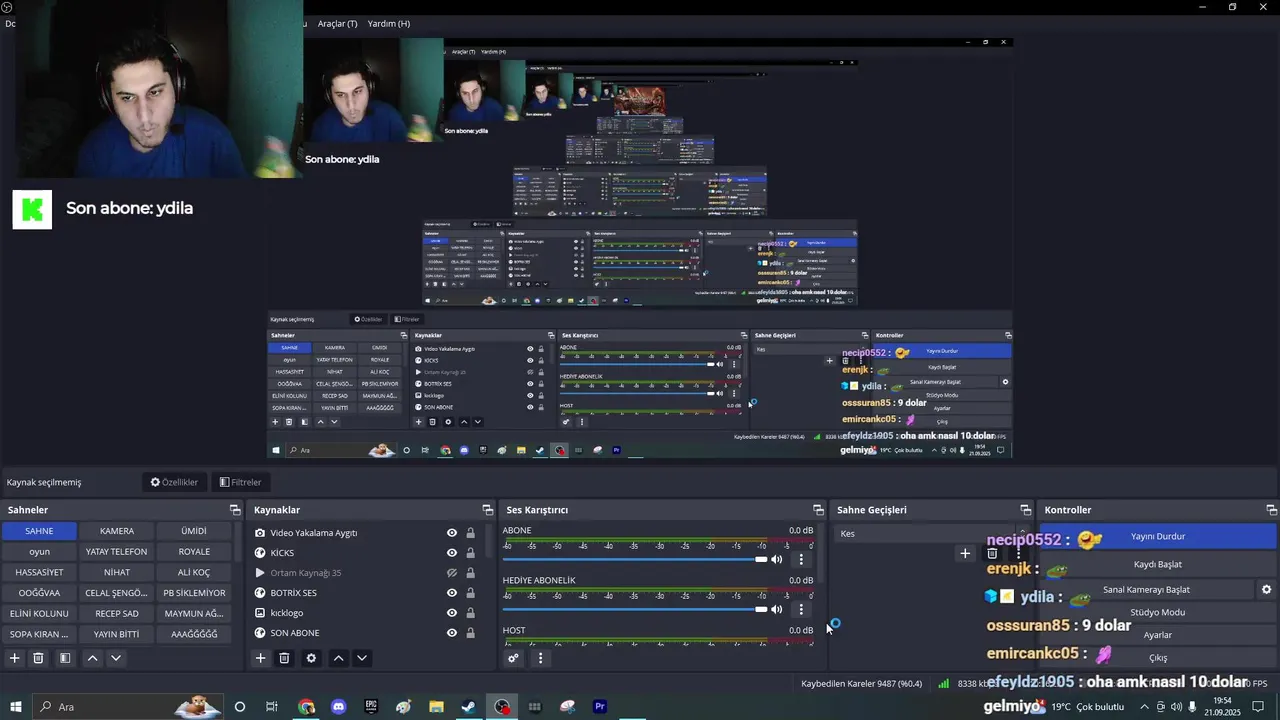The height and width of the screenshot is (720, 1280).
Task: Select the Ortam Kaynağı 35 source row
Action: 364,573
